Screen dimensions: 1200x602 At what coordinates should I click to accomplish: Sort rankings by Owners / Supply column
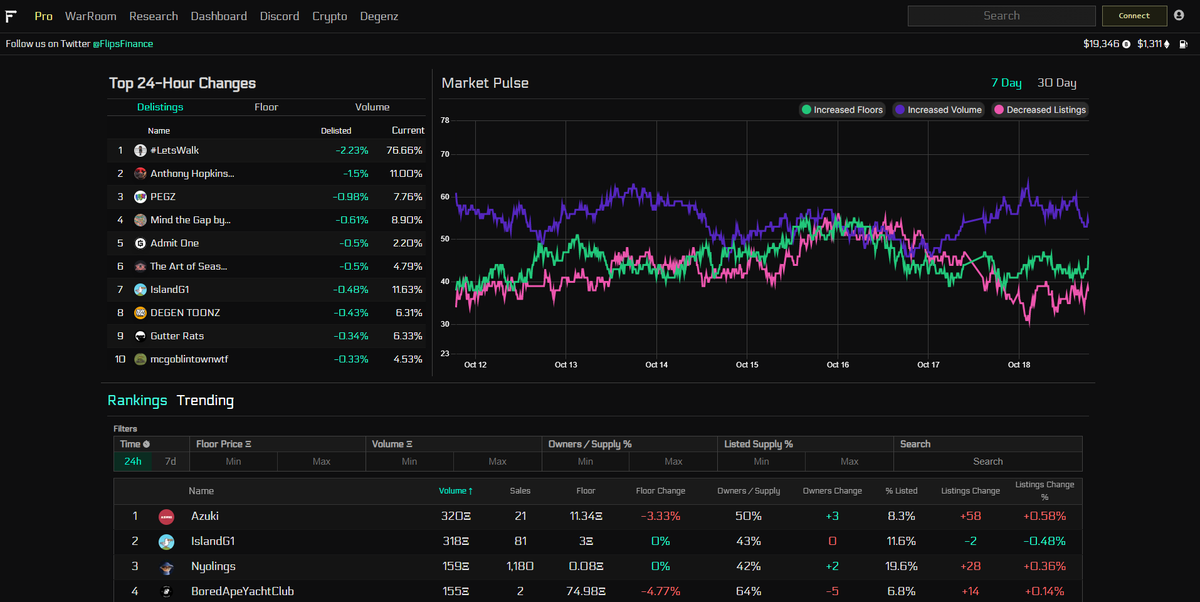coord(749,491)
